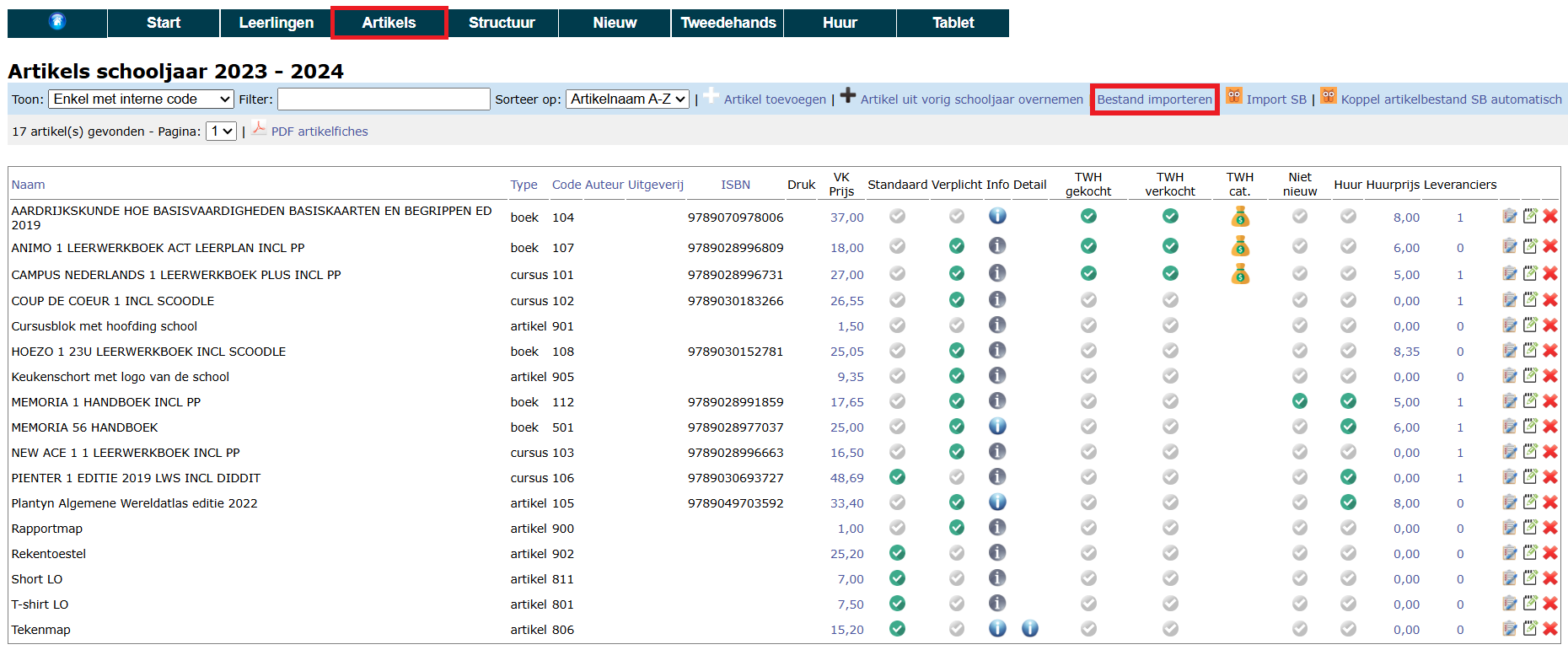Open the PDF artikelfiches link

click(x=320, y=132)
